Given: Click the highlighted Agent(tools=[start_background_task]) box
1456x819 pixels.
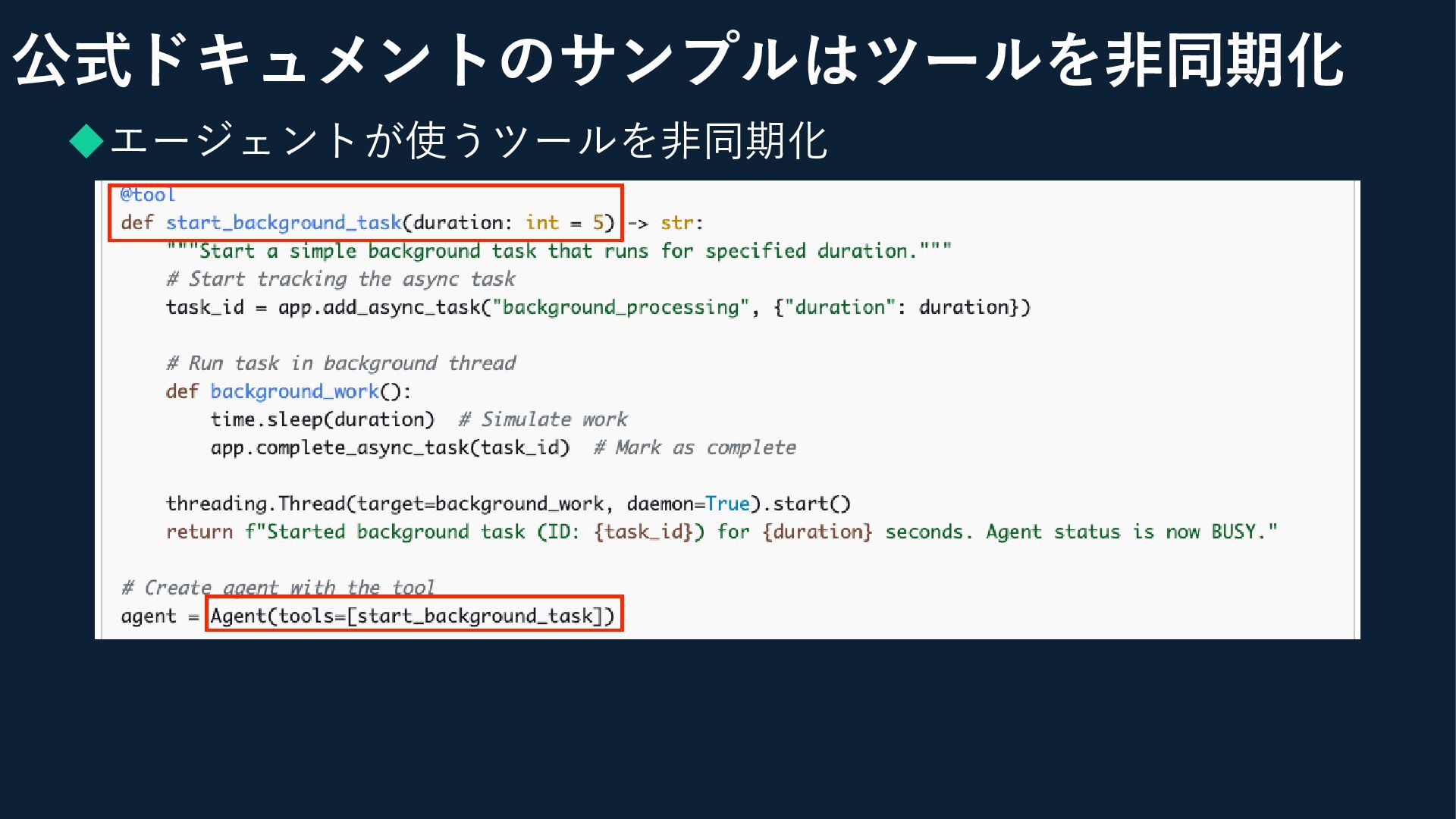Looking at the screenshot, I should 413,615.
